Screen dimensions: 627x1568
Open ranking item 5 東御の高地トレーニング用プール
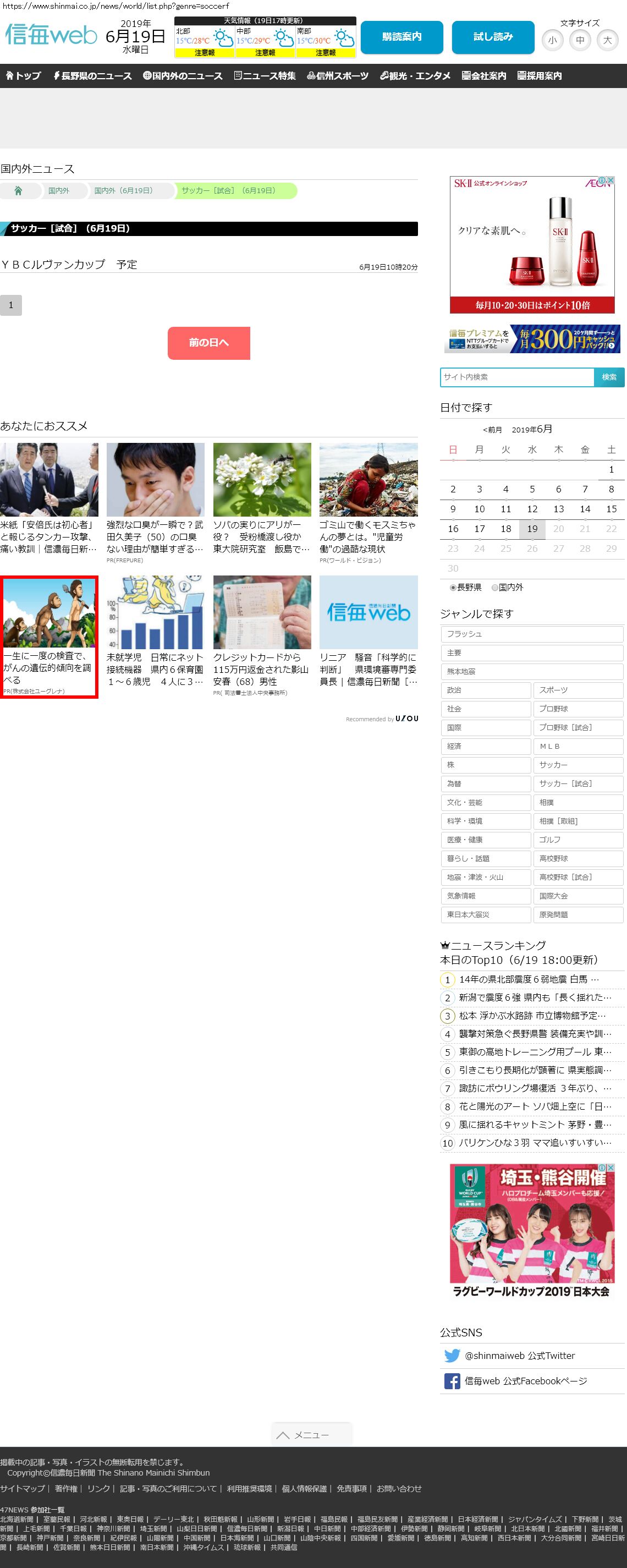535,1052
